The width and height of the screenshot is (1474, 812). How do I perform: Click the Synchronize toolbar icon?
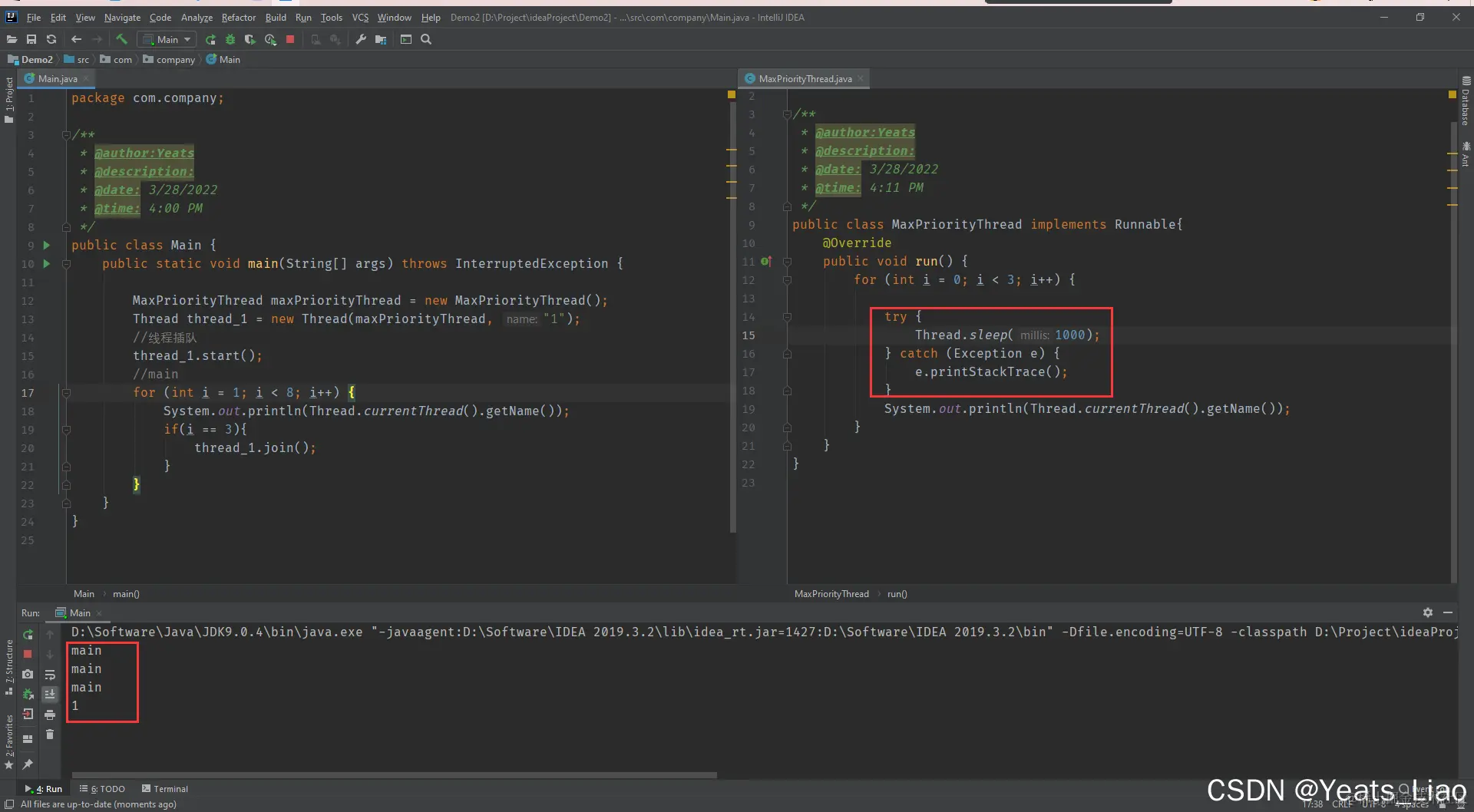coord(51,39)
